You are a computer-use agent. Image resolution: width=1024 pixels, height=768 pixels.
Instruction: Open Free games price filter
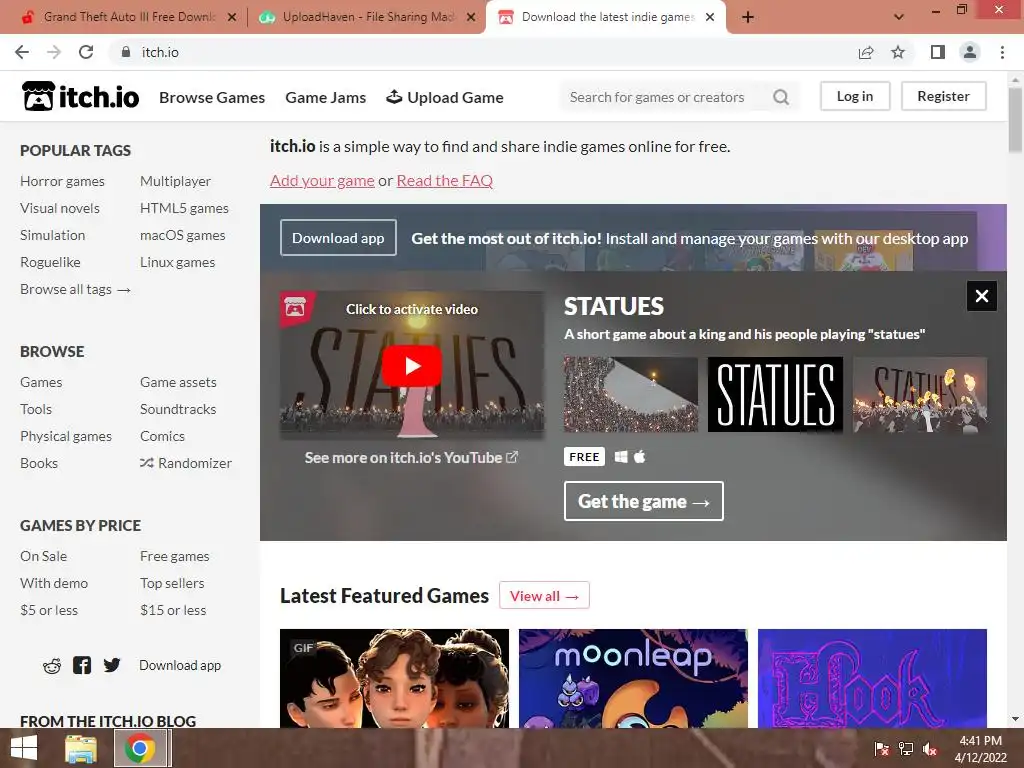174,556
